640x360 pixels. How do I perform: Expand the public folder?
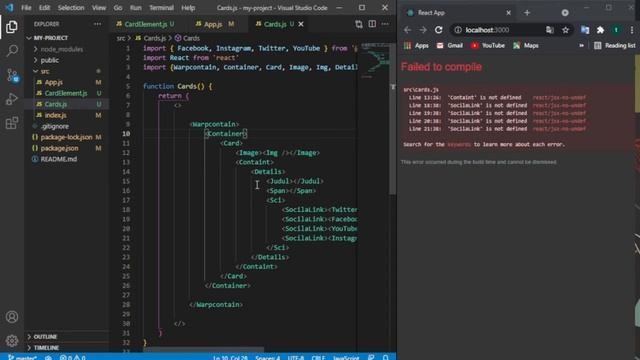tap(50, 60)
